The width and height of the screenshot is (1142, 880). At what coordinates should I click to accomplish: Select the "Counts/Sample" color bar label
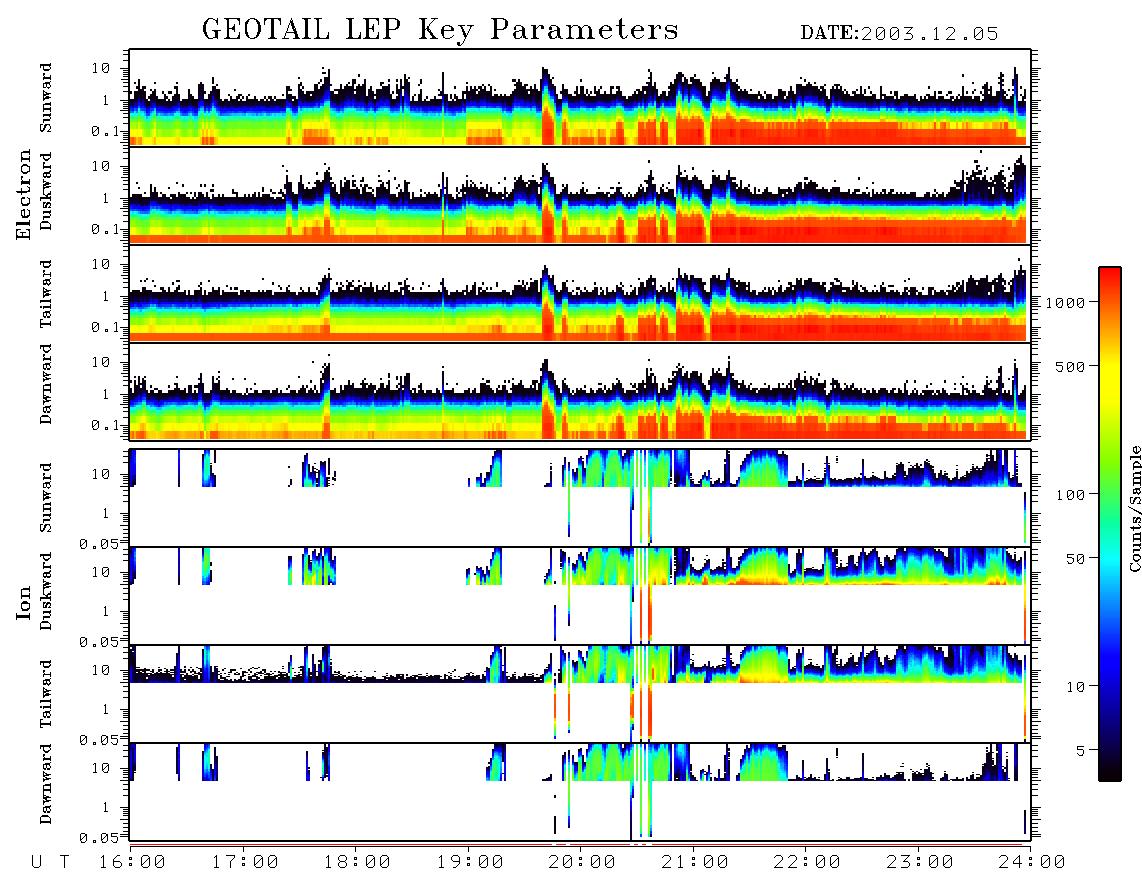point(1134,508)
